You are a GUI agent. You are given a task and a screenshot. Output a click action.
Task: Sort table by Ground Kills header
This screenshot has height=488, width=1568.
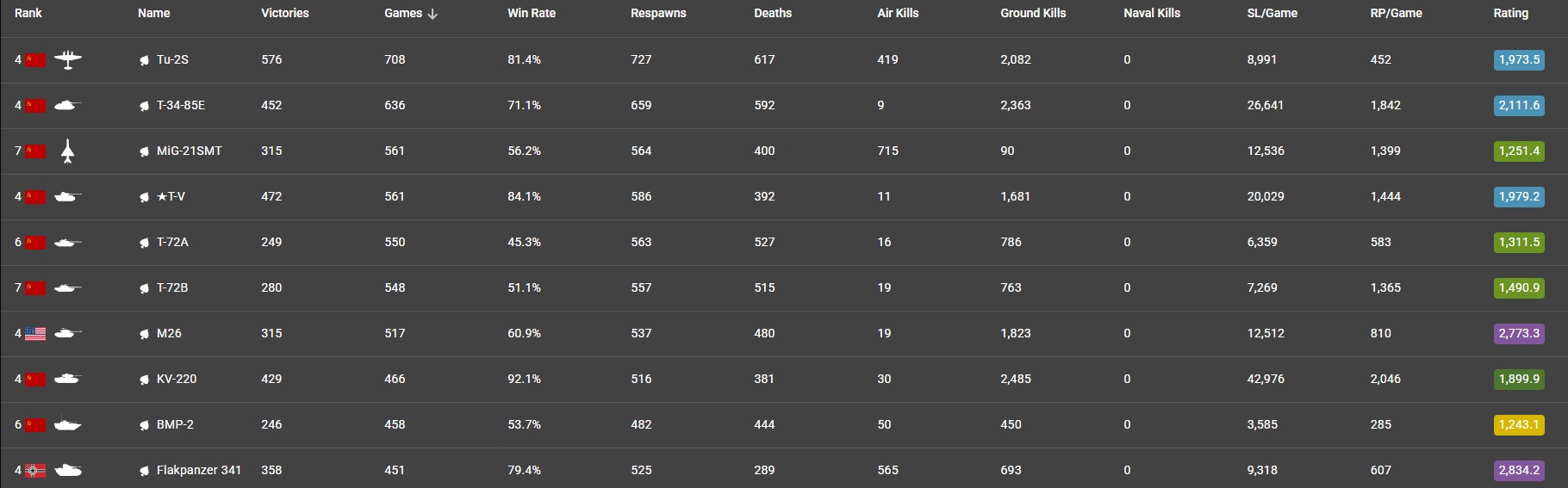point(1033,13)
